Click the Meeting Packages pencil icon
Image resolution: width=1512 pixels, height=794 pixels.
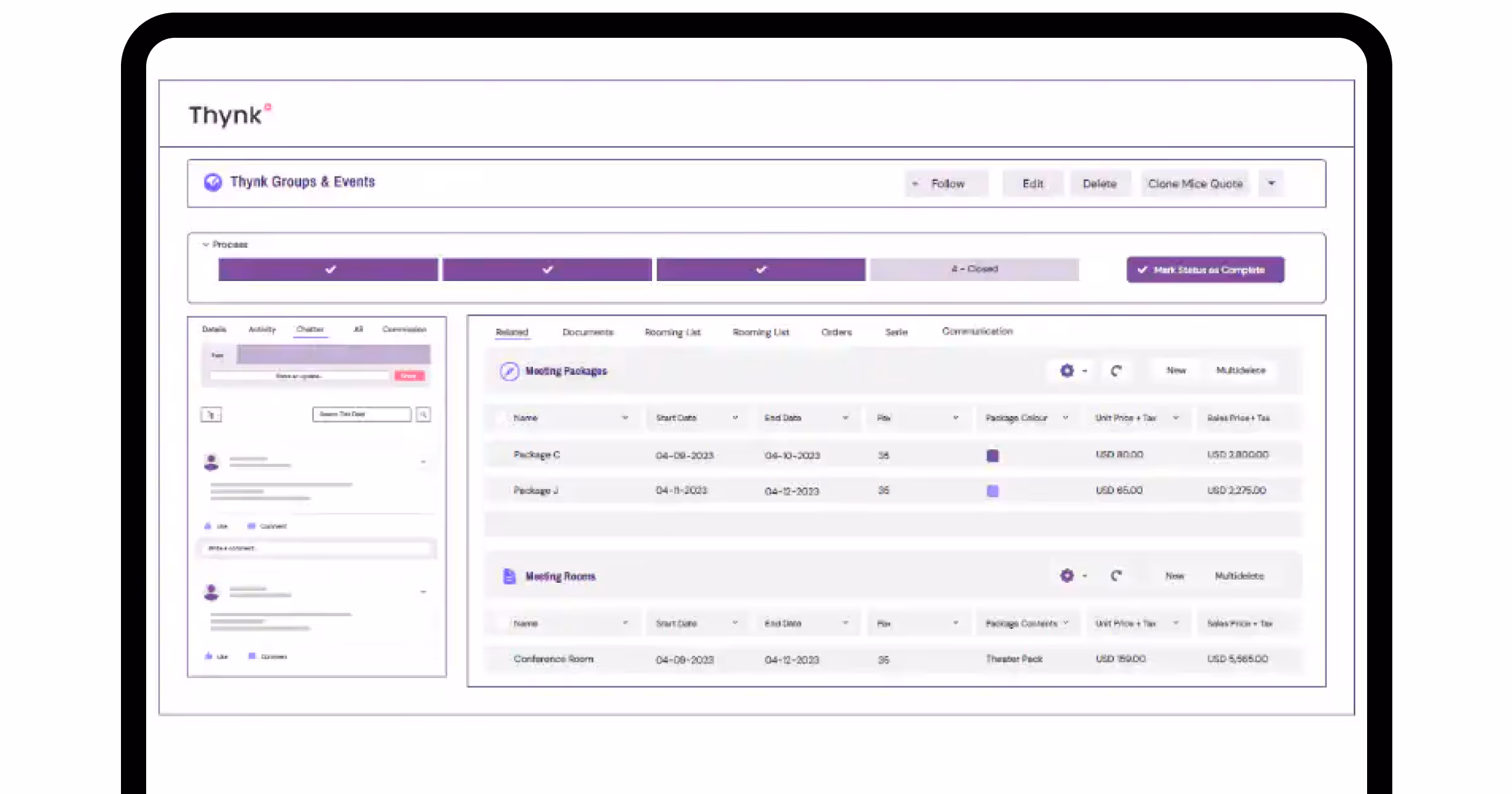click(x=509, y=371)
